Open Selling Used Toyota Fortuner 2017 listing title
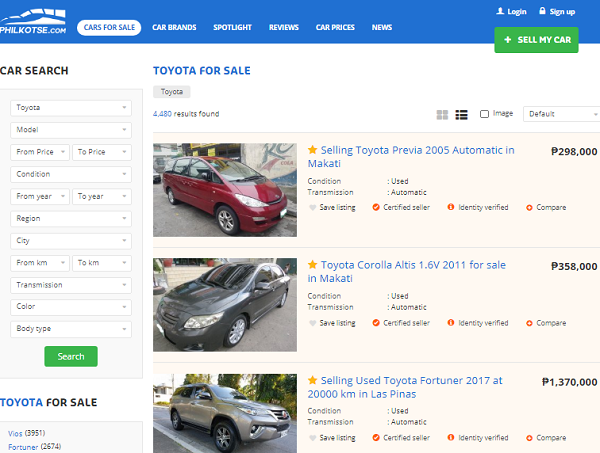This screenshot has width=600, height=453. [405, 387]
